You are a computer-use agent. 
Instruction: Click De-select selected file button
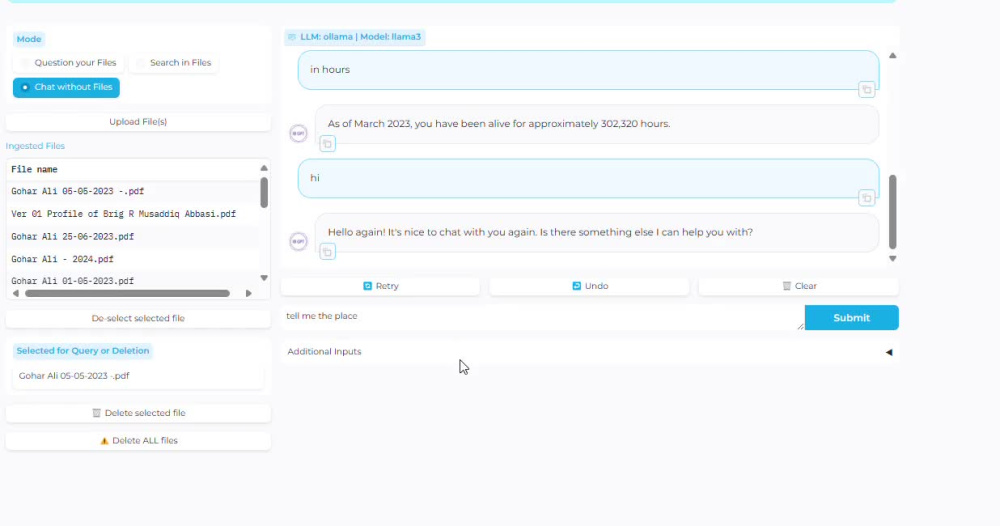click(138, 318)
